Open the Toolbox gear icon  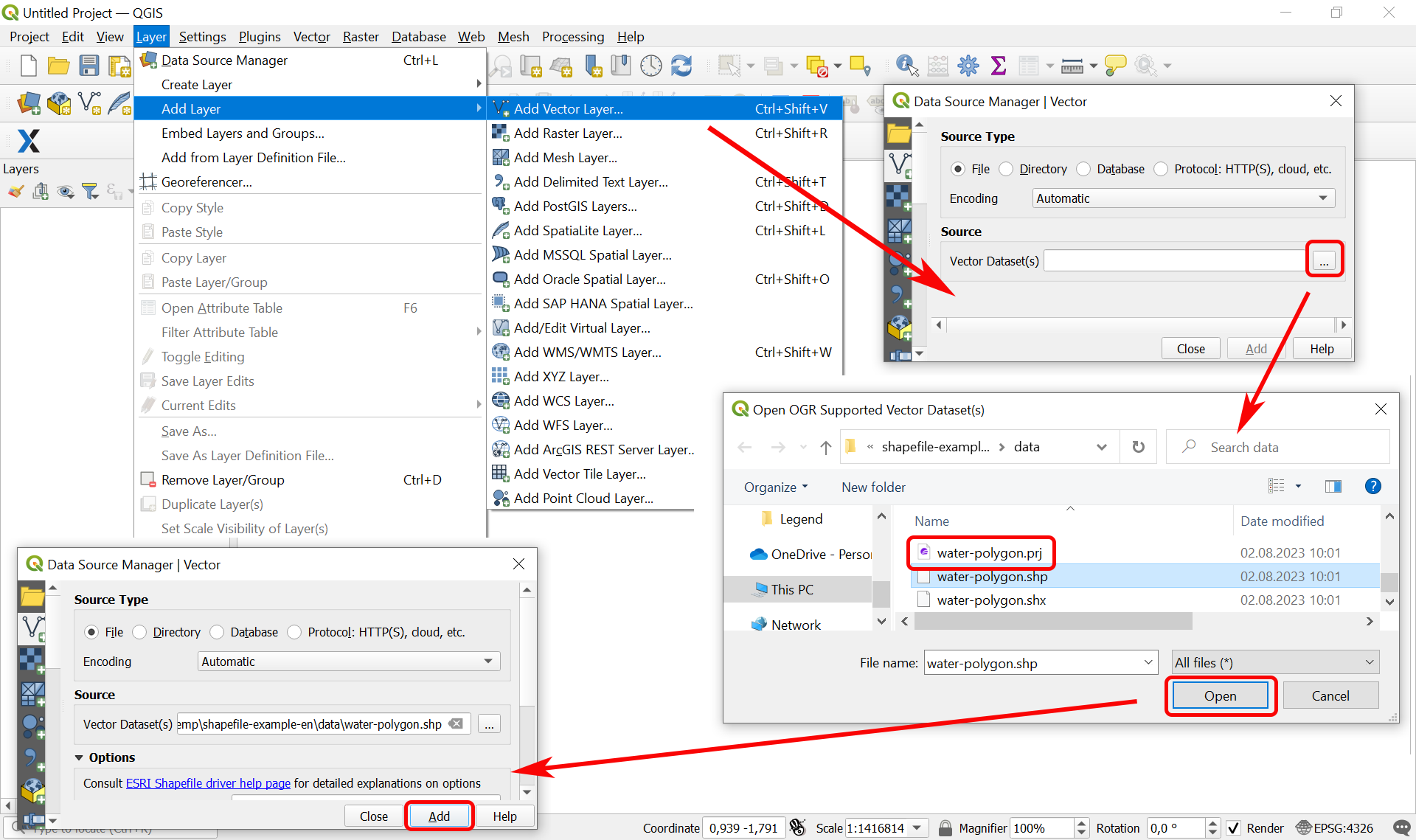point(968,66)
